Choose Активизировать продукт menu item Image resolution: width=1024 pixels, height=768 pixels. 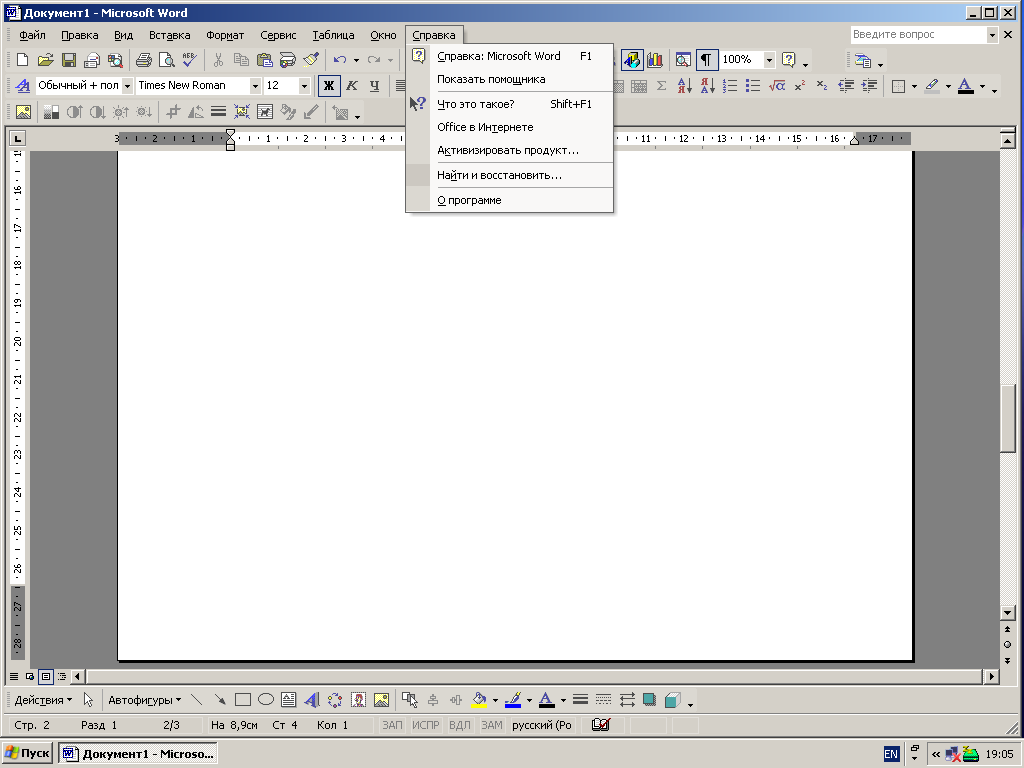click(x=509, y=150)
